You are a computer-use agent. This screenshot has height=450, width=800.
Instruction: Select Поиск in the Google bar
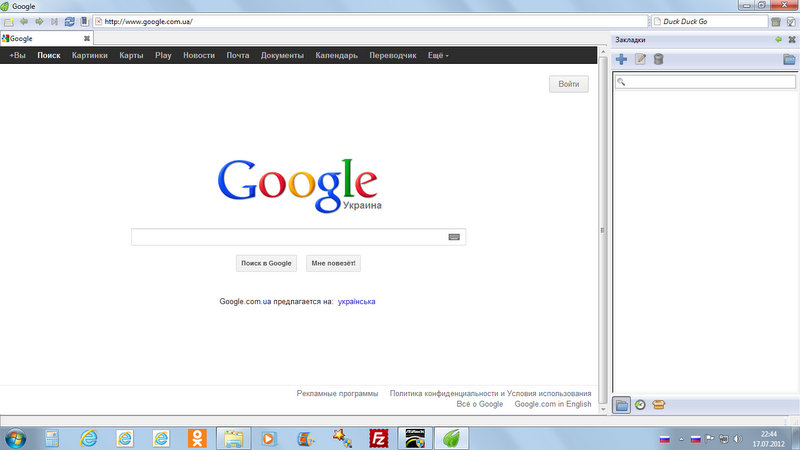49,55
